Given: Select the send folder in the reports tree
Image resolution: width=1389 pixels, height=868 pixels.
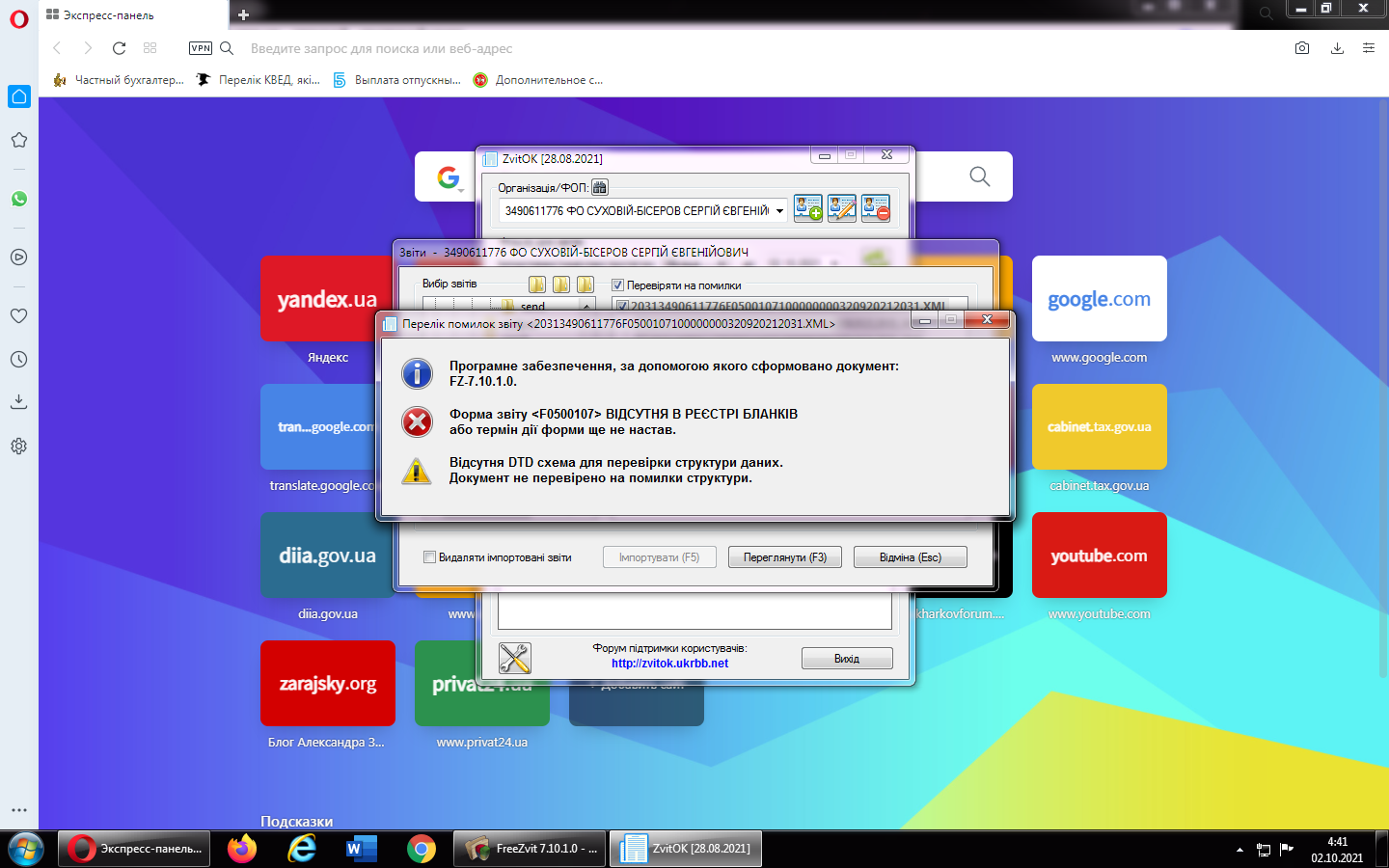Looking at the screenshot, I should pos(532,306).
